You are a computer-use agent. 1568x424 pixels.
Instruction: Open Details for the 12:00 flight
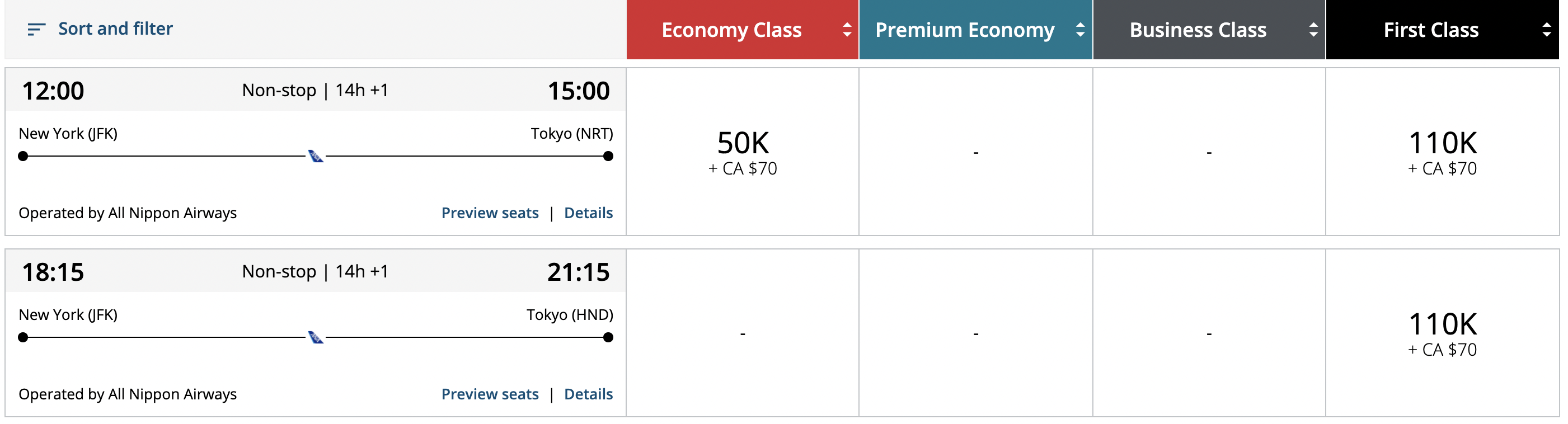pos(588,213)
